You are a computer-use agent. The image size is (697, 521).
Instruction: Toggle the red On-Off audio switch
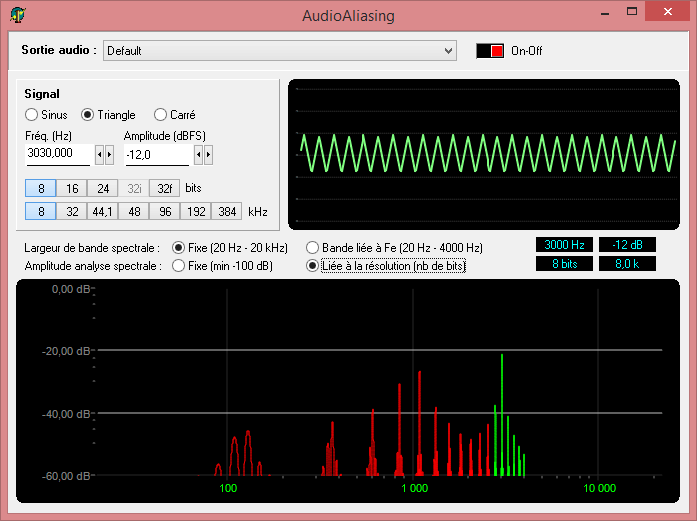pos(490,50)
